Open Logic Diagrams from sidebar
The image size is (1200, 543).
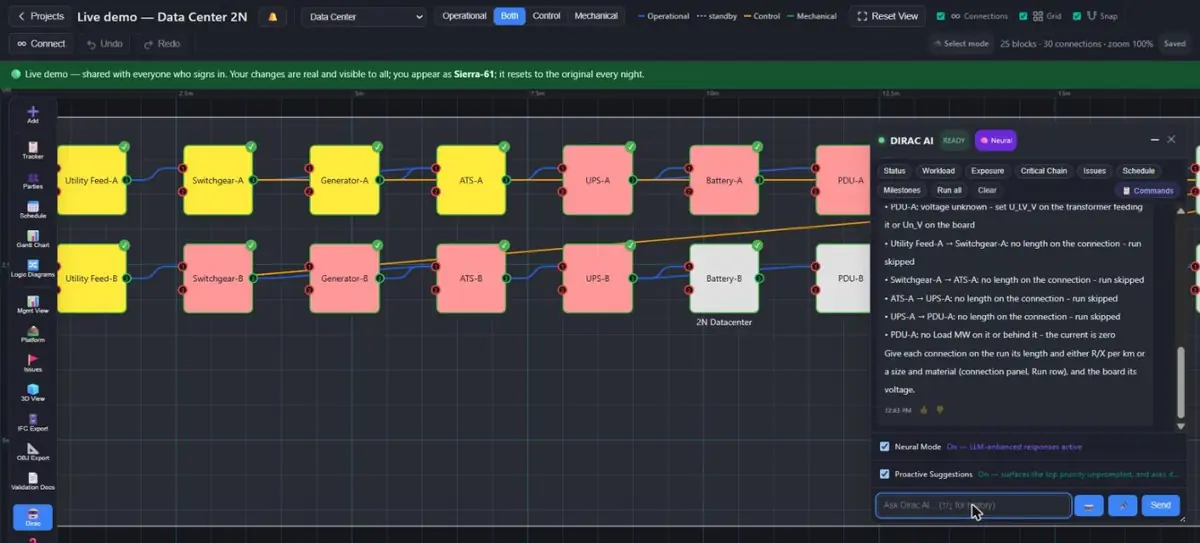coord(33,268)
